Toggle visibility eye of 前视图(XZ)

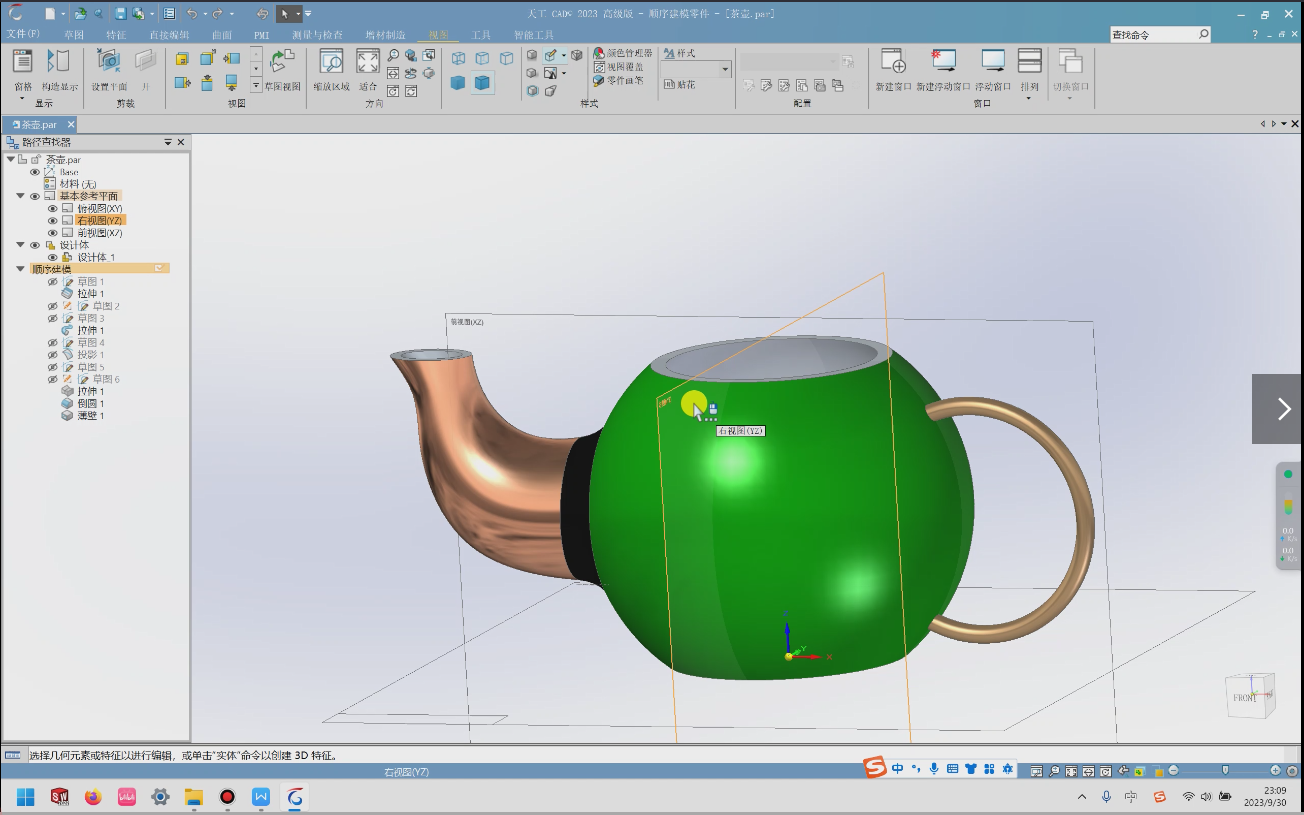[x=53, y=233]
